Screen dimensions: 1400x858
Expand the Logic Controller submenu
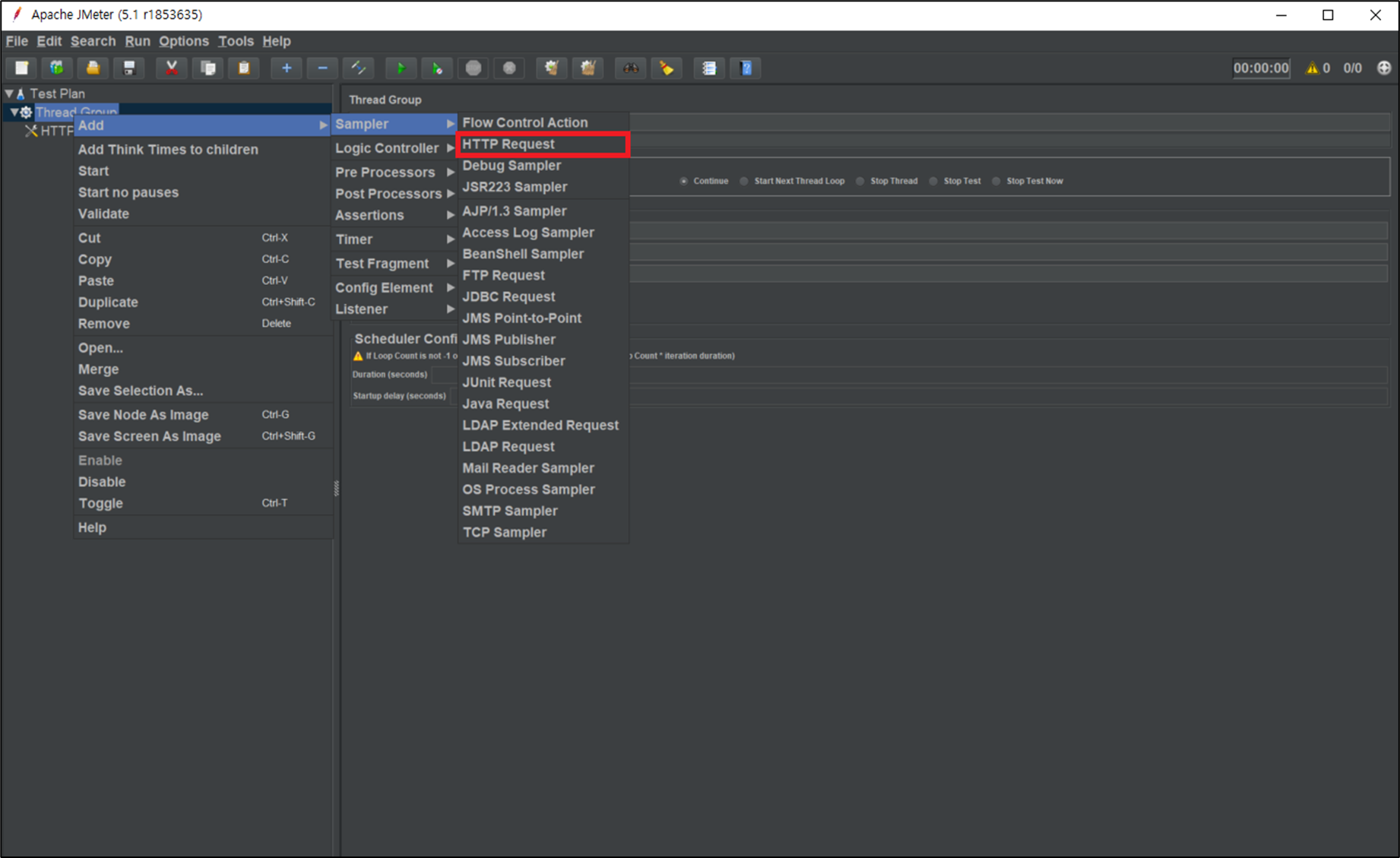tap(394, 148)
